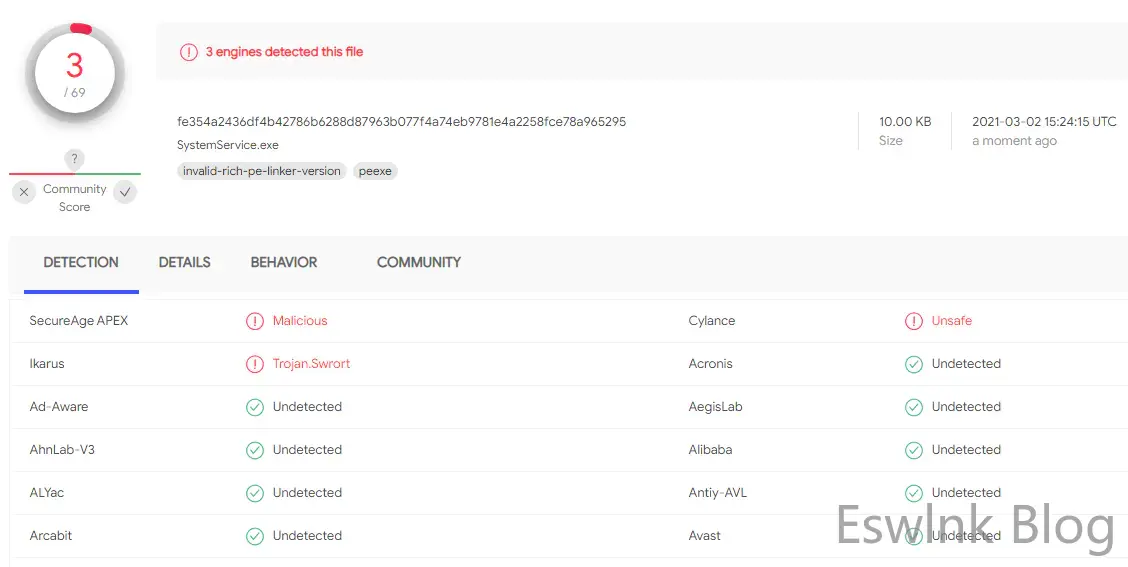This screenshot has height=567, width=1128.
Task: Open the Behavior tab
Action: click(284, 262)
